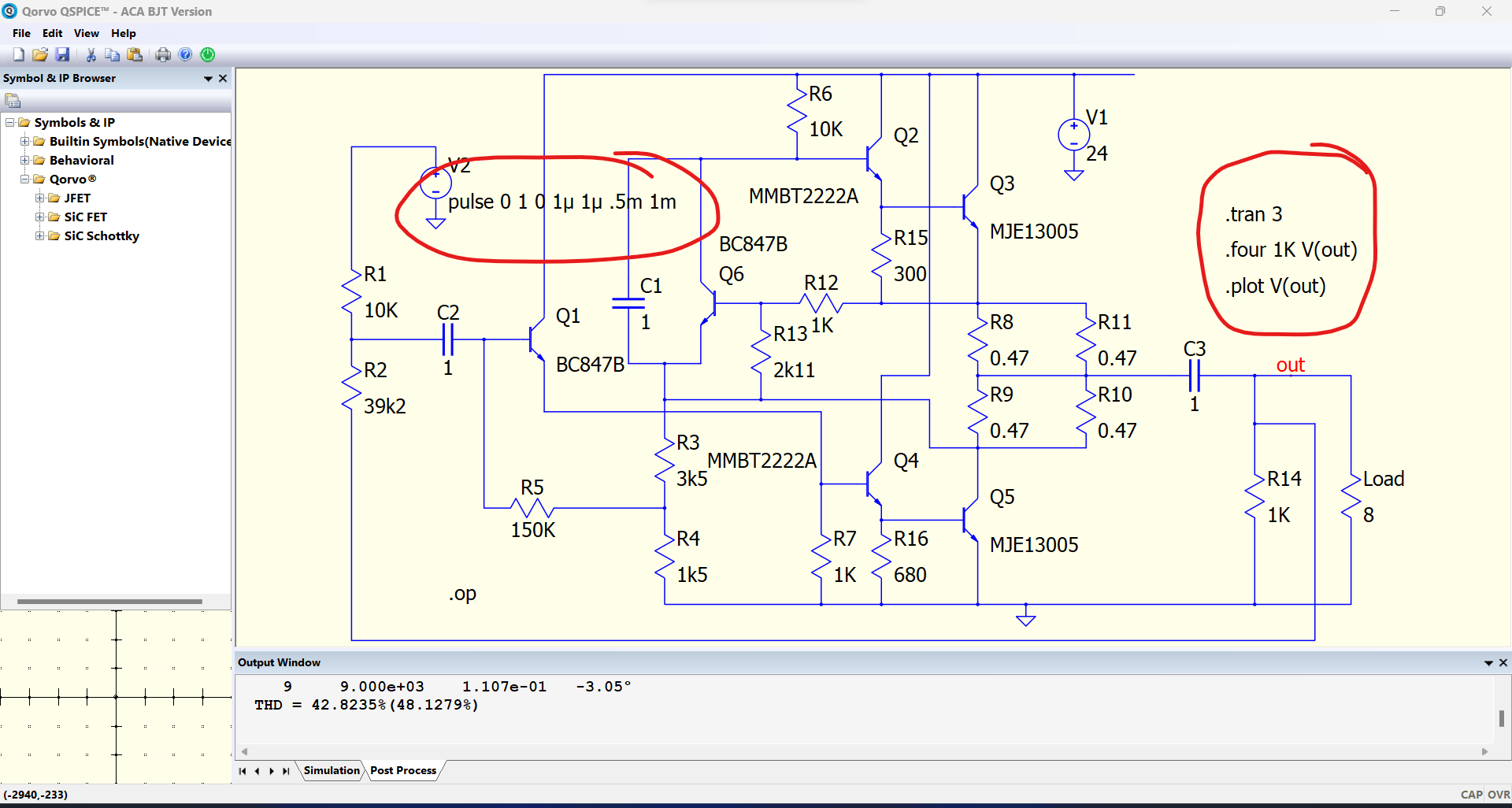Viewport: 1512px width, 808px height.
Task: Select capacitor C1 symbol
Action: point(628,303)
